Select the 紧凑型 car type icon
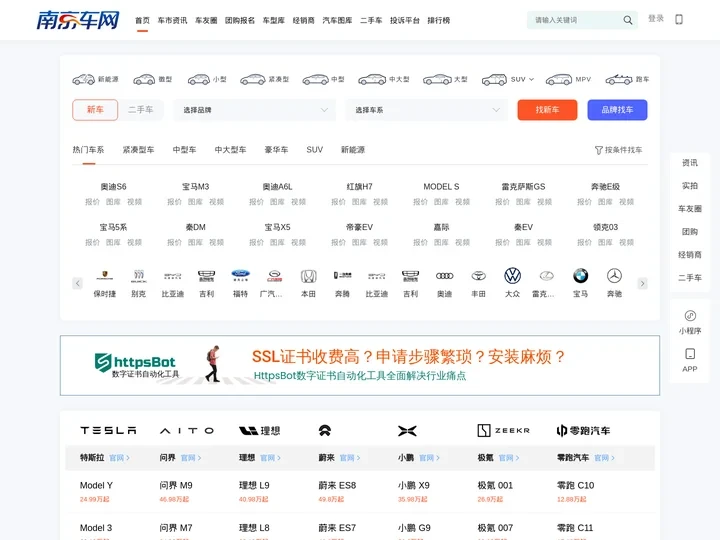The image size is (720, 540). 253,79
